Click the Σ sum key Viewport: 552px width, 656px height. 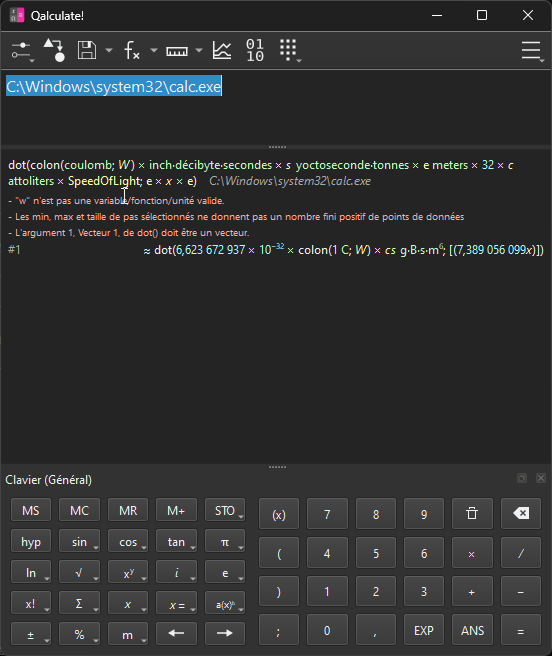point(80,603)
